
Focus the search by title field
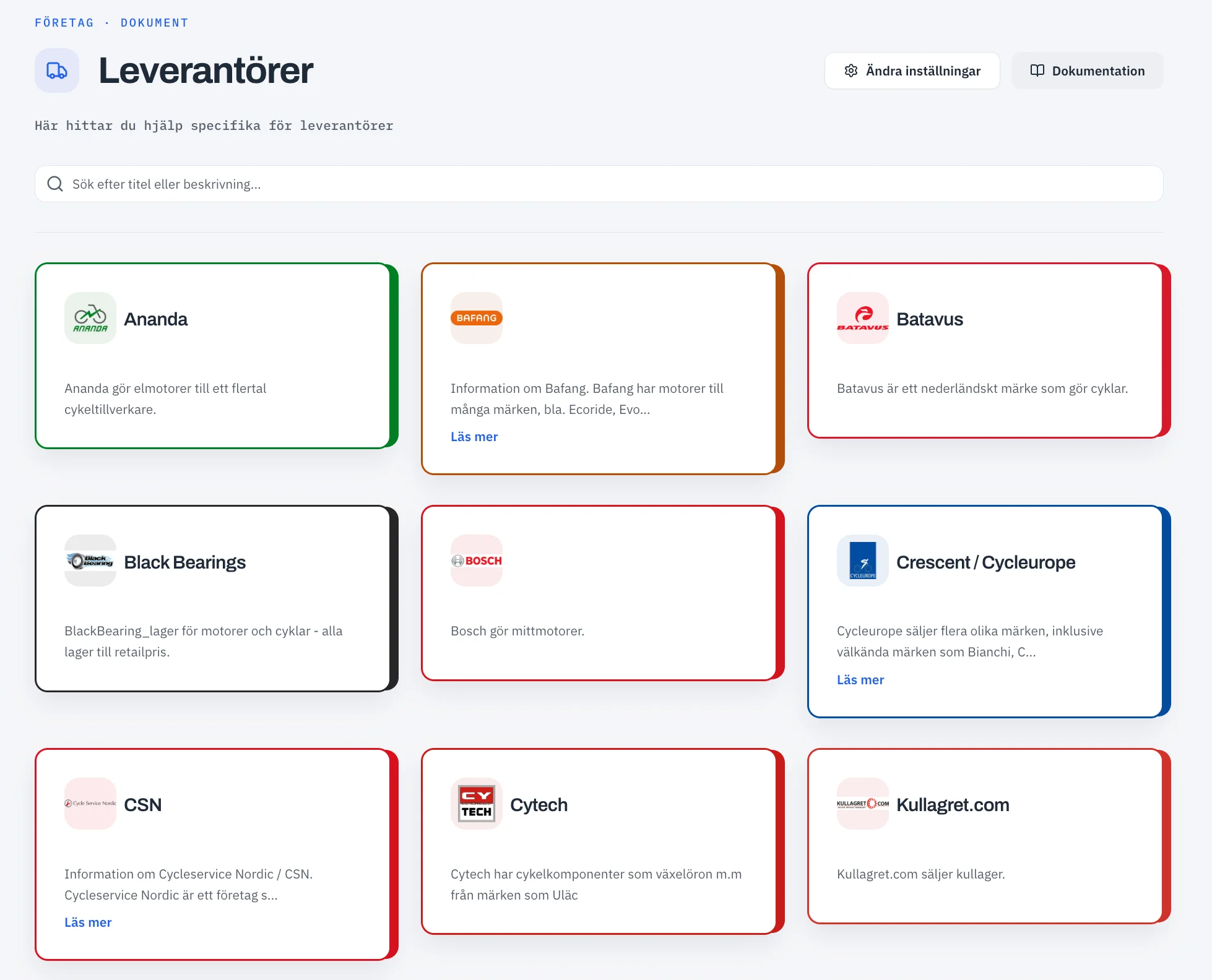(599, 184)
